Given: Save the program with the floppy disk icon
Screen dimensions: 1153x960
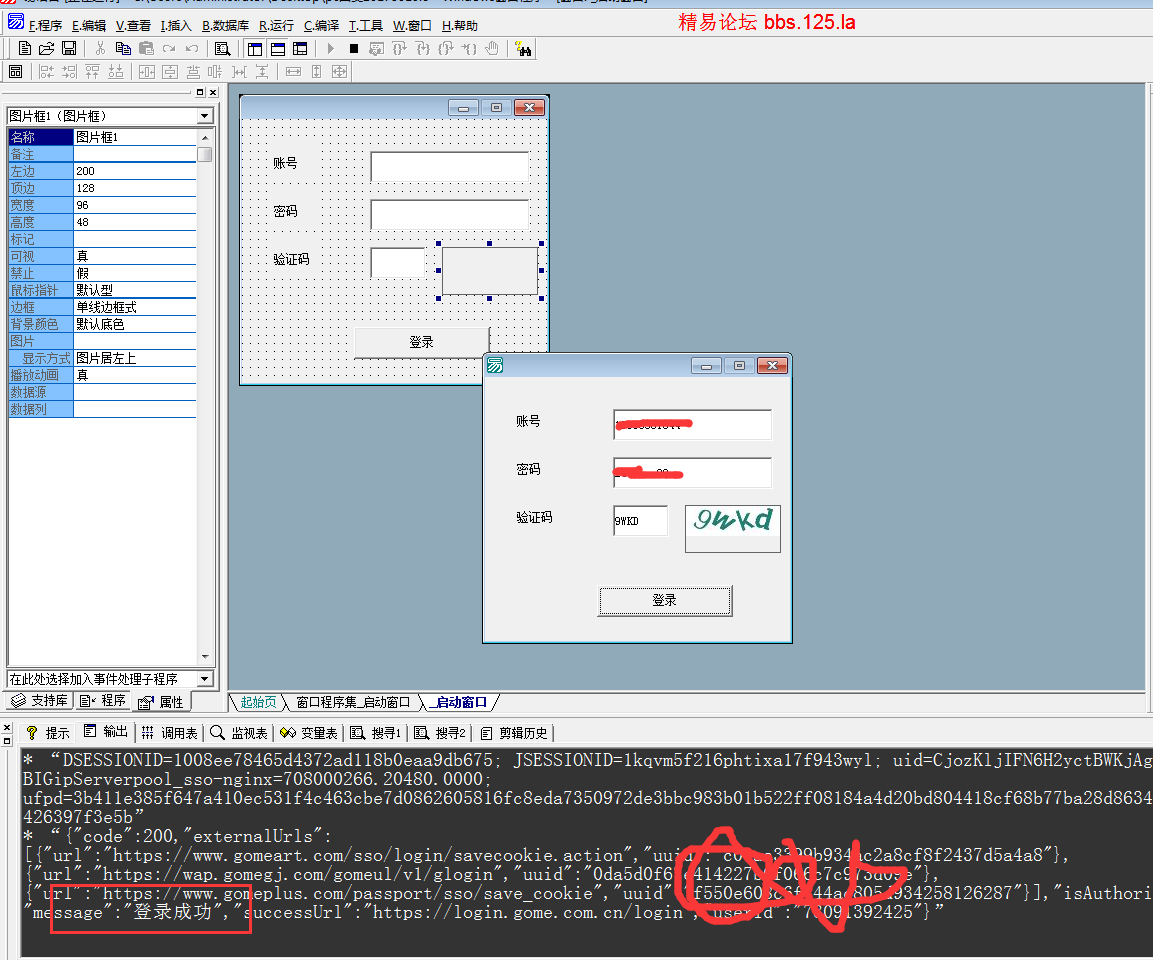Looking at the screenshot, I should [x=69, y=48].
